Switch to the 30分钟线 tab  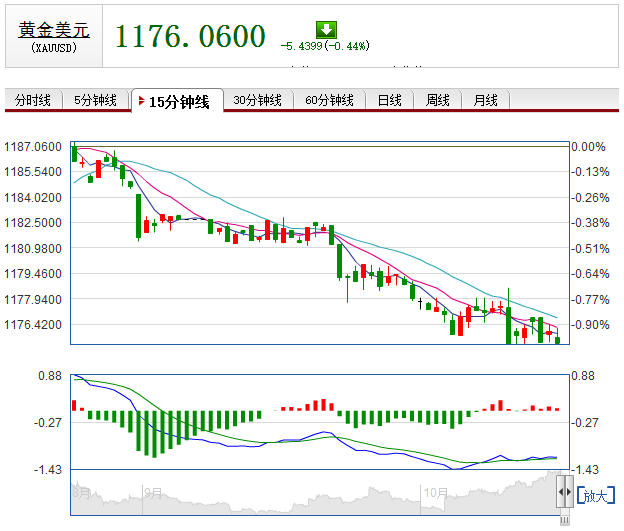coord(257,100)
